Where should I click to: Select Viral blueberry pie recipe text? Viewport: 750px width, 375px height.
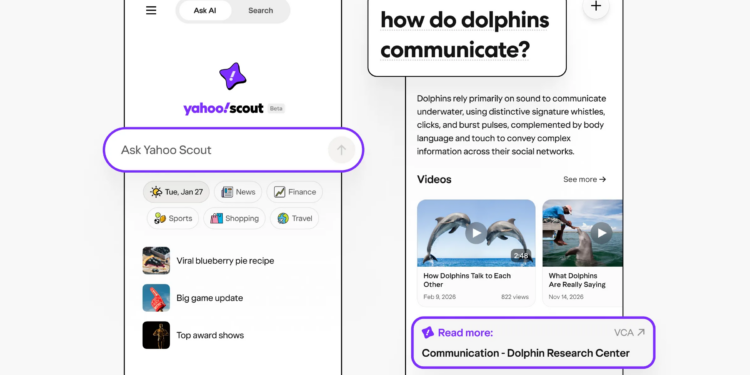[x=225, y=261]
